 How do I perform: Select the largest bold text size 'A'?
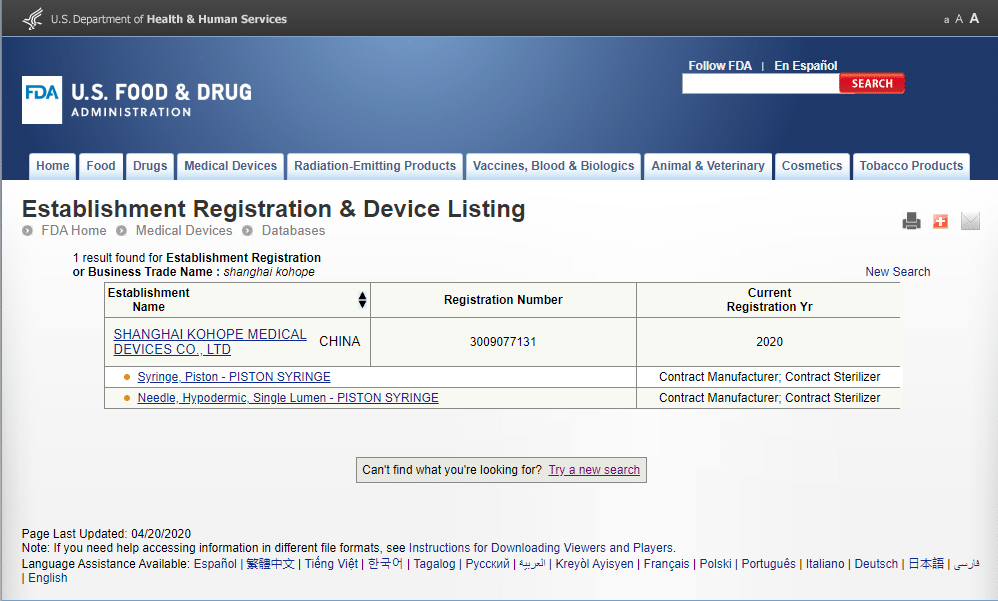coord(974,18)
